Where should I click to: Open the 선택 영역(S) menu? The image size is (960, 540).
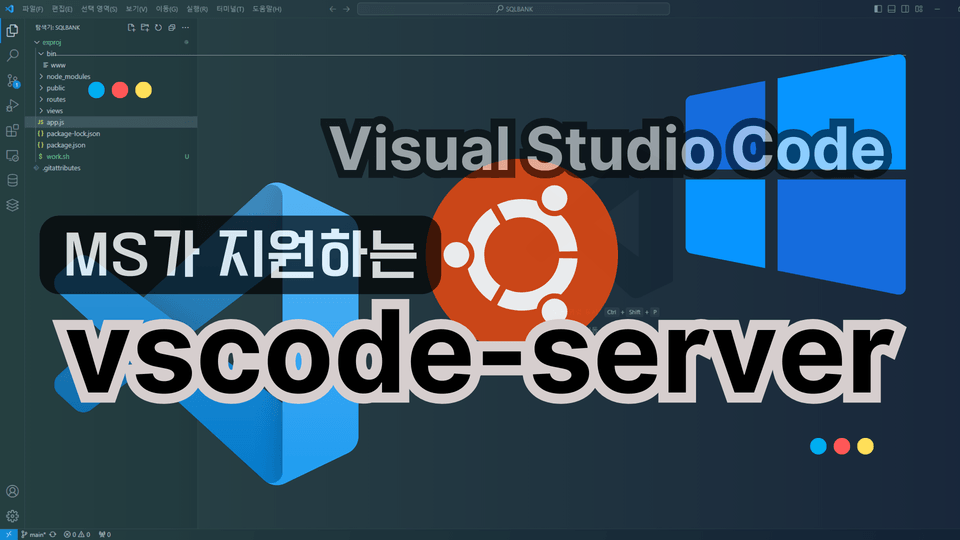[x=99, y=9]
